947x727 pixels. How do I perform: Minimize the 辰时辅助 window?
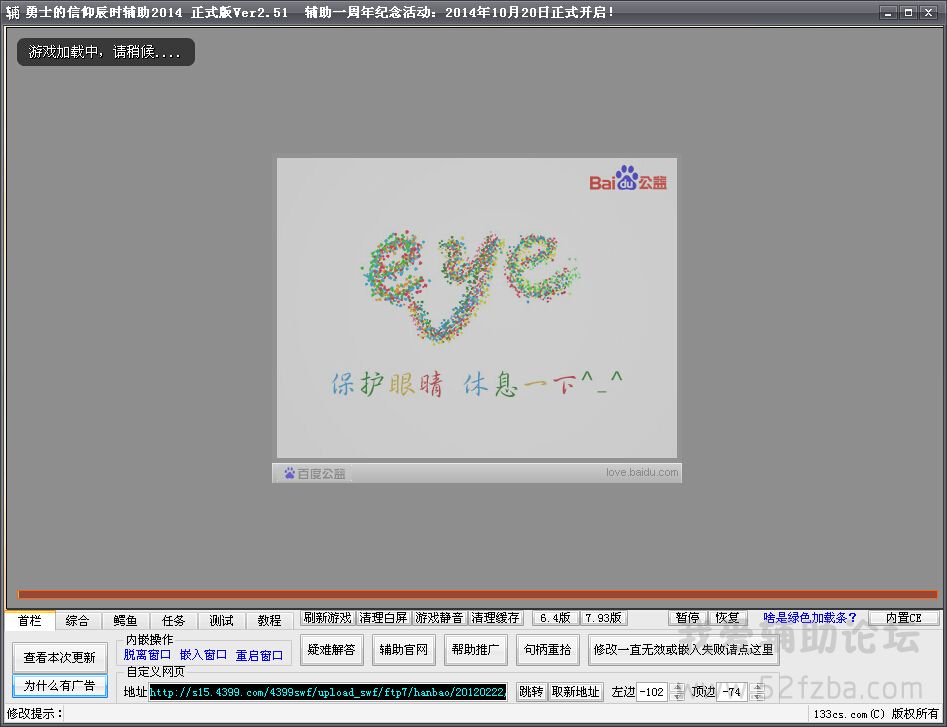tap(888, 12)
